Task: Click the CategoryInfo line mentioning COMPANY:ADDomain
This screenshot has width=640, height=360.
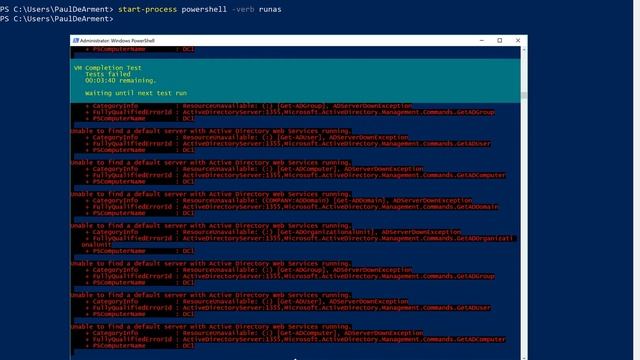Action: (x=279, y=200)
